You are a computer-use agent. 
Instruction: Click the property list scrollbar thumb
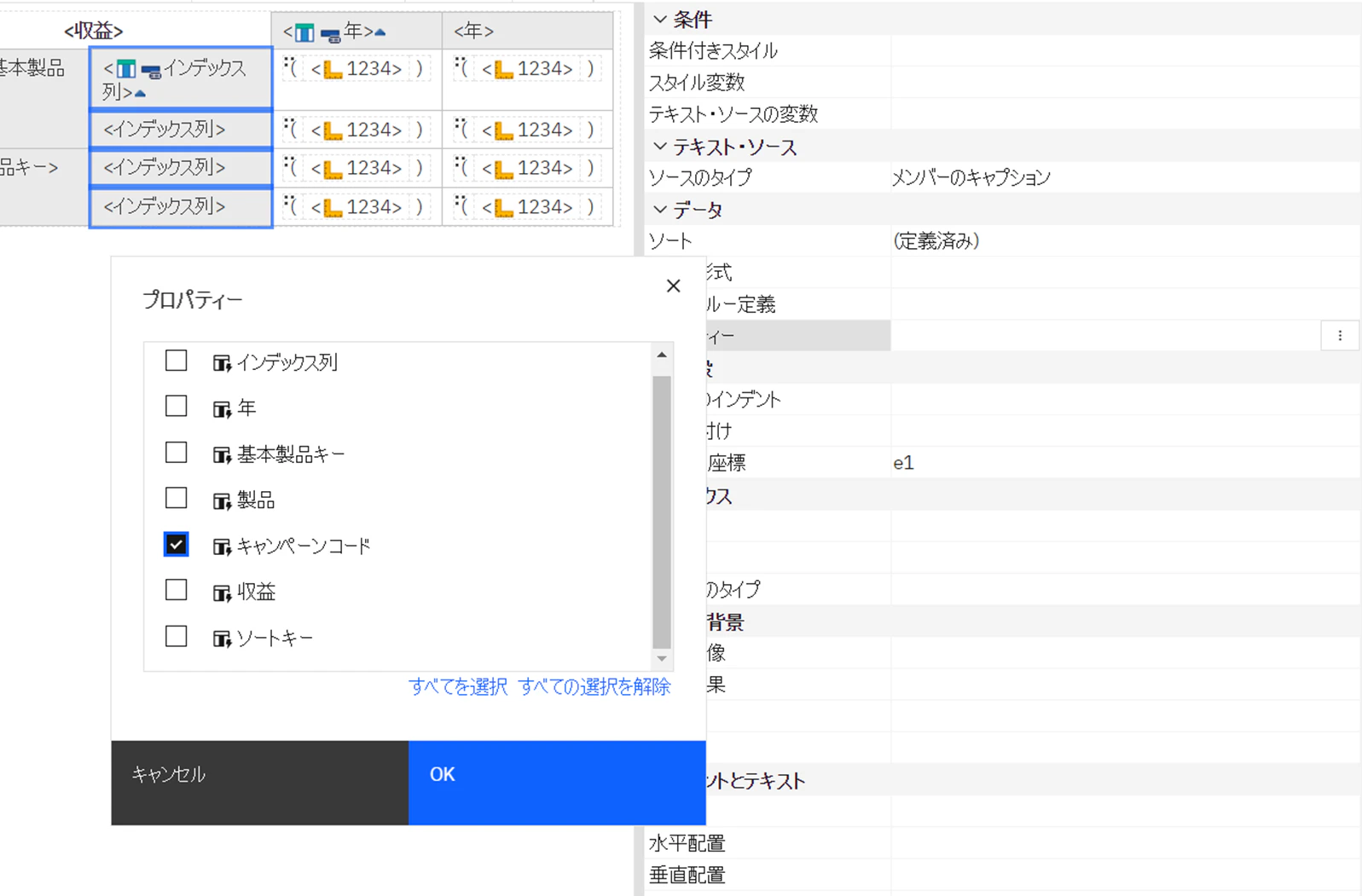coord(662,512)
